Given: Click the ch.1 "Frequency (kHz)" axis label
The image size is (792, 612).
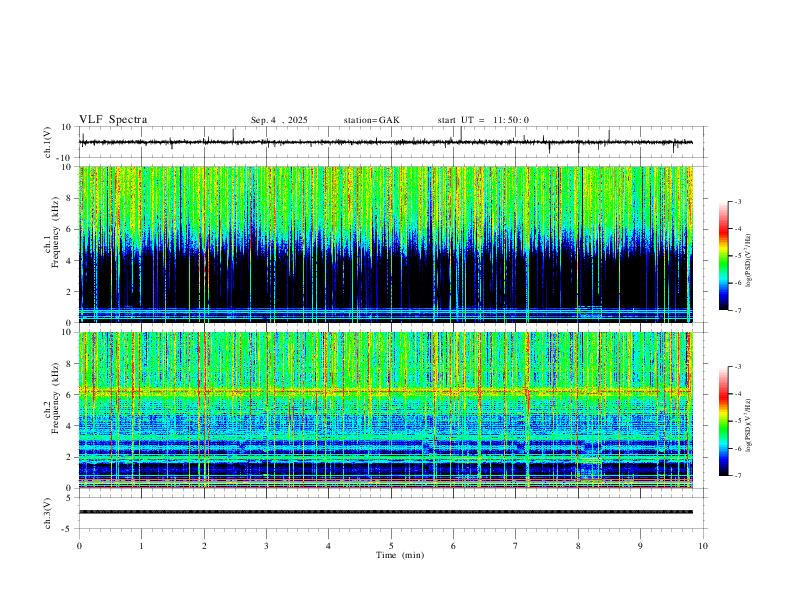Looking at the screenshot, I should (x=55, y=232).
